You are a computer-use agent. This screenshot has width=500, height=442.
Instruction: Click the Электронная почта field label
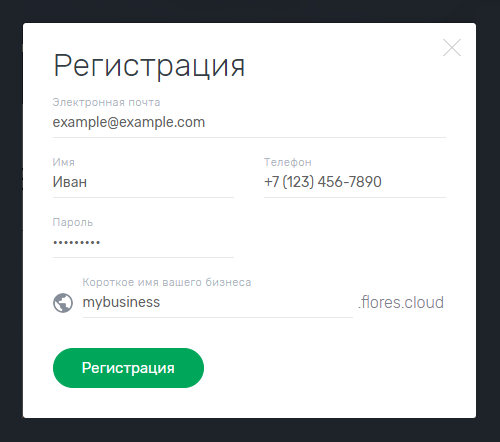(106, 102)
